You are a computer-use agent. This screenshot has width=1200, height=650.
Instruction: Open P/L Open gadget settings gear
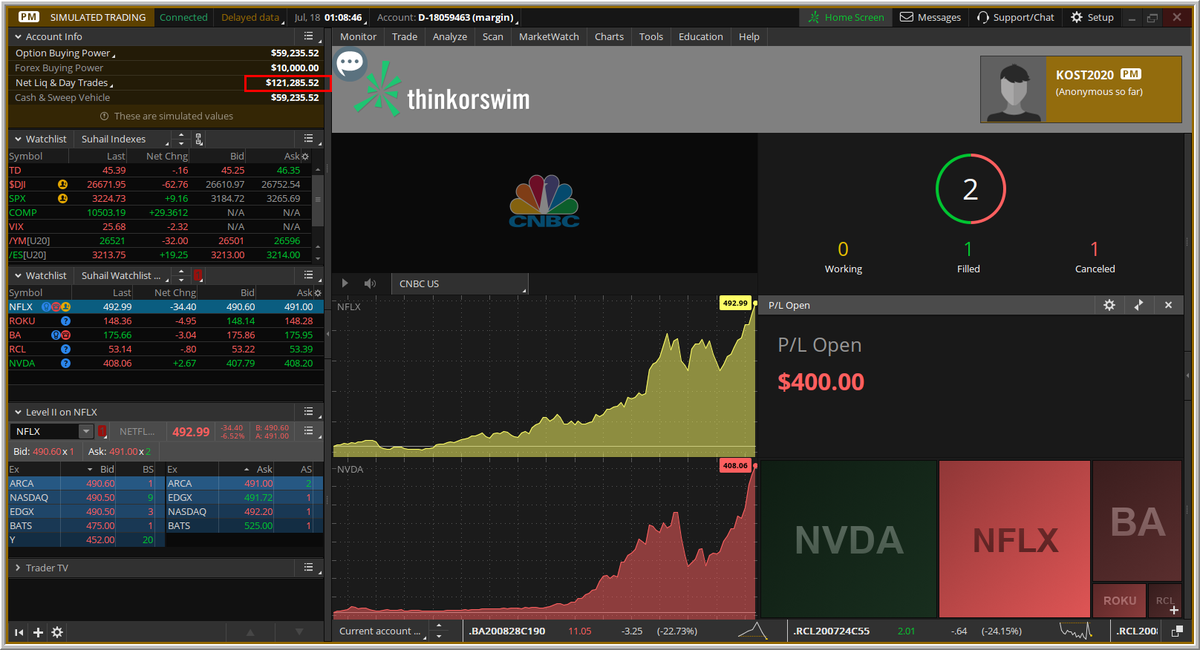click(1109, 305)
